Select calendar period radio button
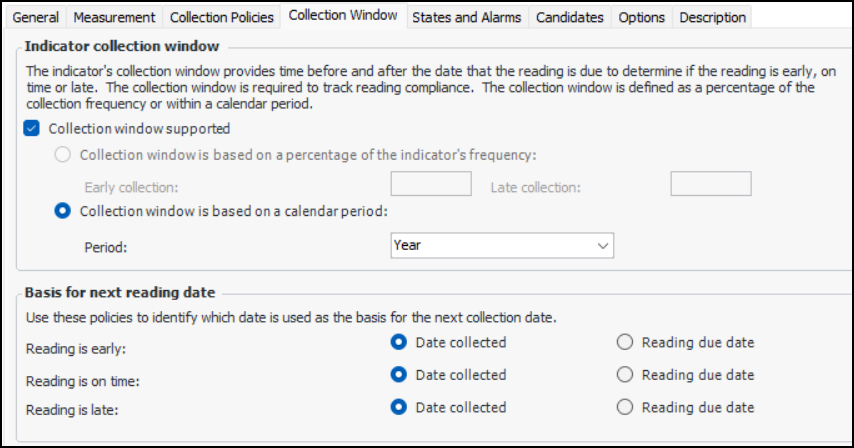The width and height of the screenshot is (854, 448). coord(63,211)
